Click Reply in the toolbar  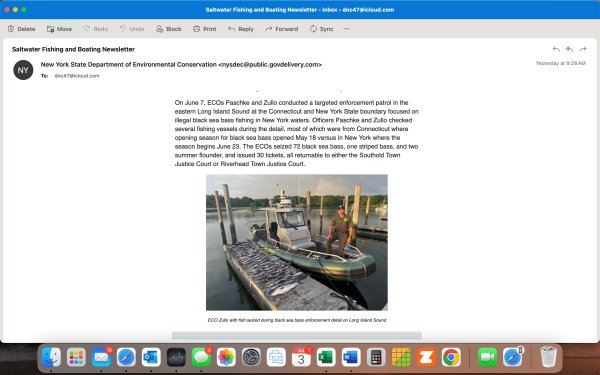[x=241, y=29]
